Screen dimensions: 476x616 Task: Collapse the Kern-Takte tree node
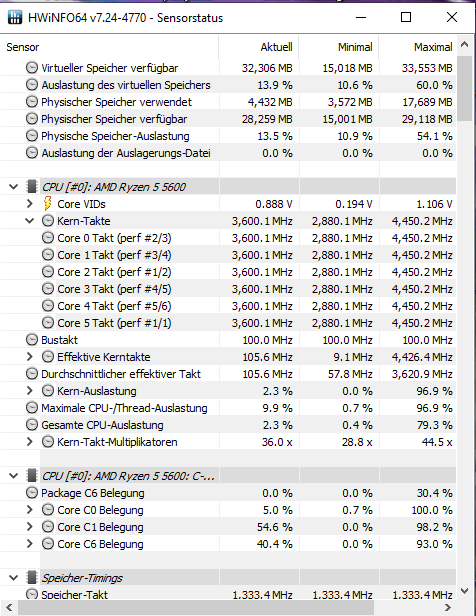click(x=30, y=221)
